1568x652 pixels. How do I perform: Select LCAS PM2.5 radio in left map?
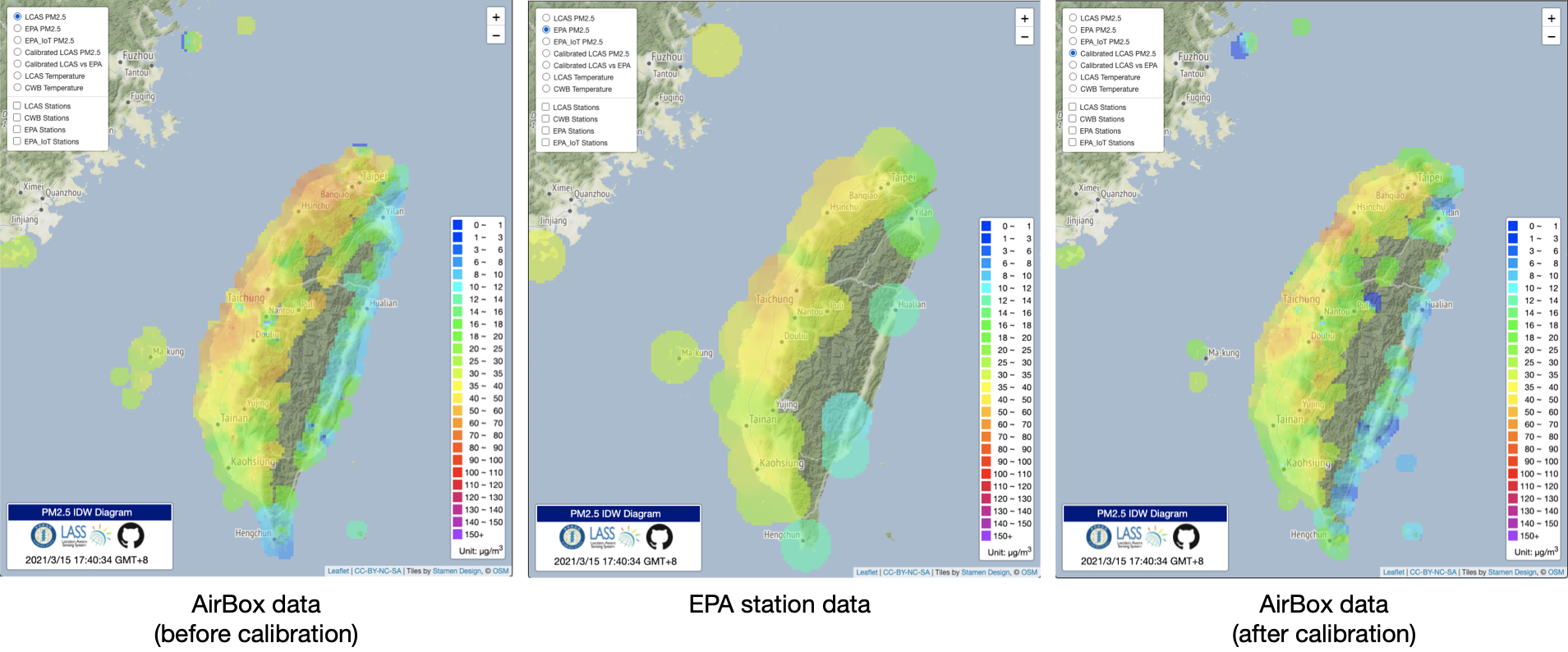17,16
